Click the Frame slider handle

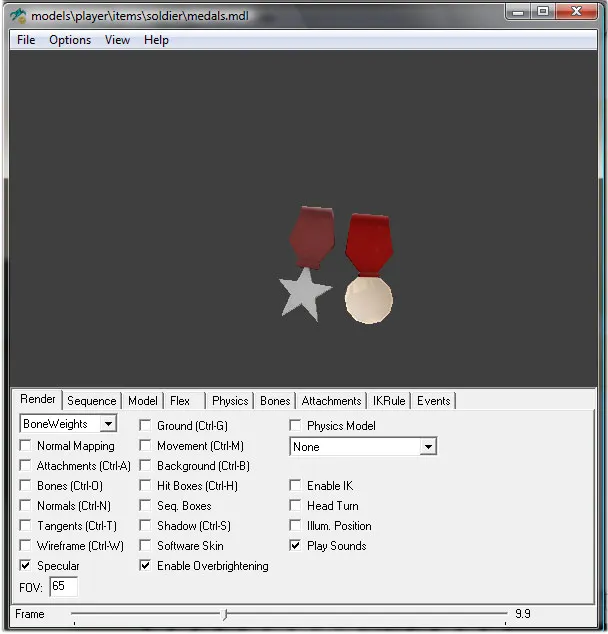[x=226, y=615]
